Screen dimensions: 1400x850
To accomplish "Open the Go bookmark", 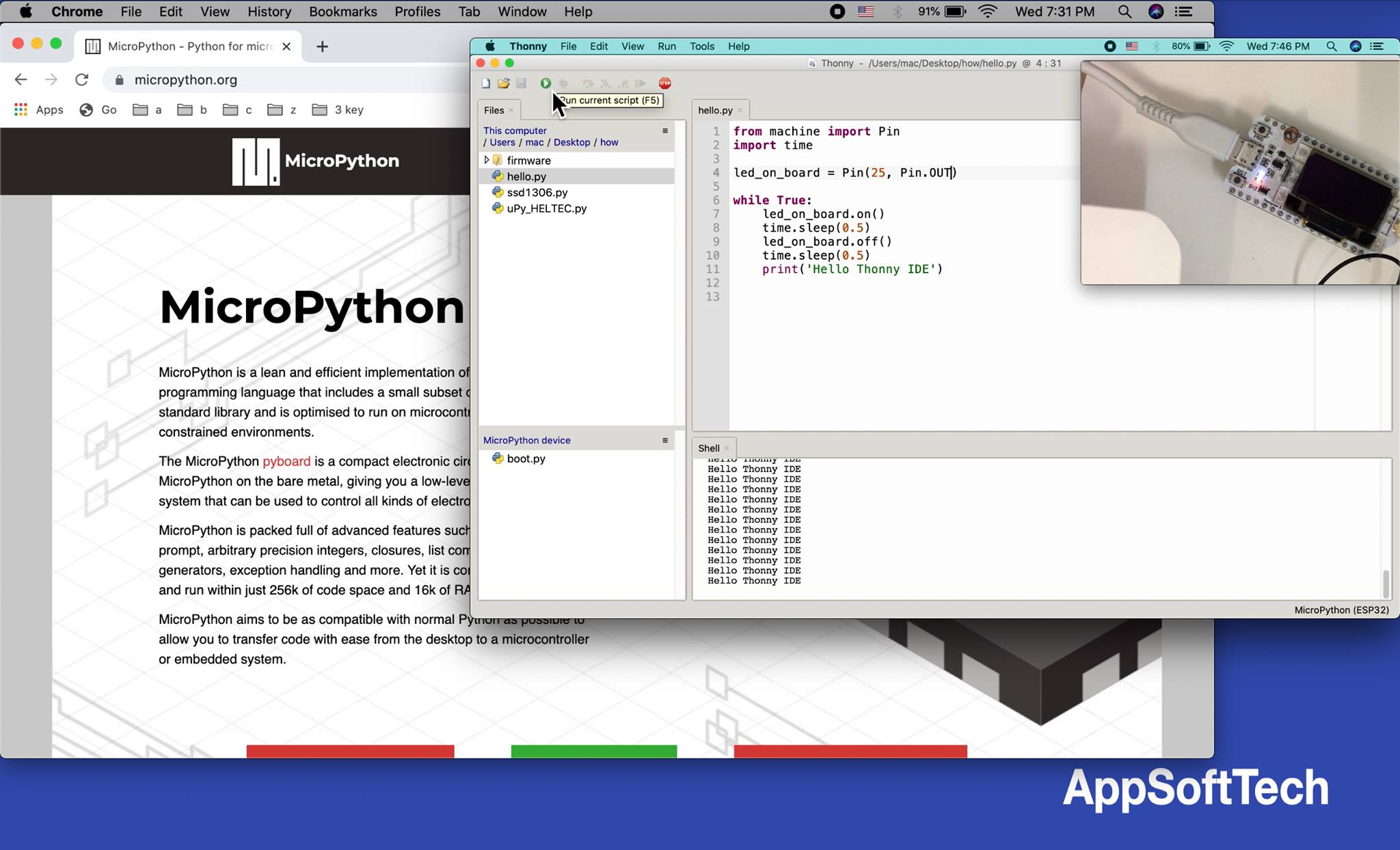I will pyautogui.click(x=98, y=109).
